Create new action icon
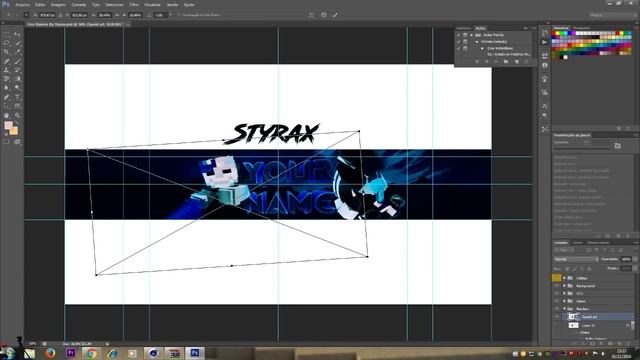 click(x=516, y=62)
